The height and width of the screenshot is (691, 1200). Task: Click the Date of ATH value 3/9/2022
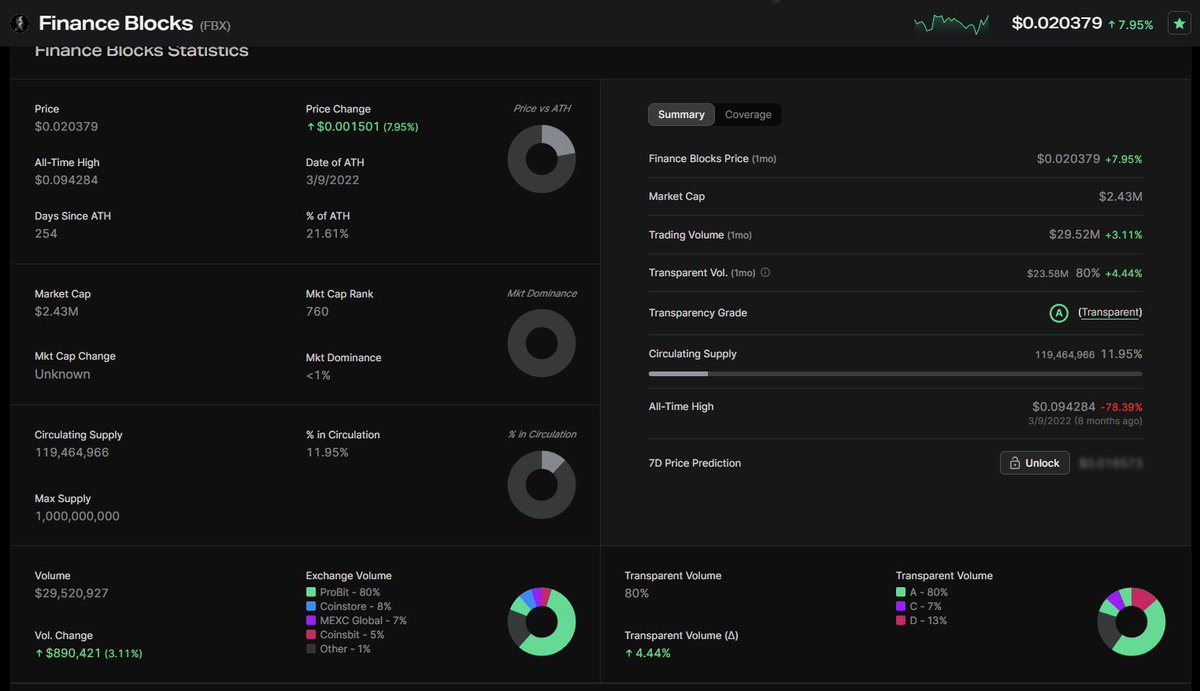point(332,180)
